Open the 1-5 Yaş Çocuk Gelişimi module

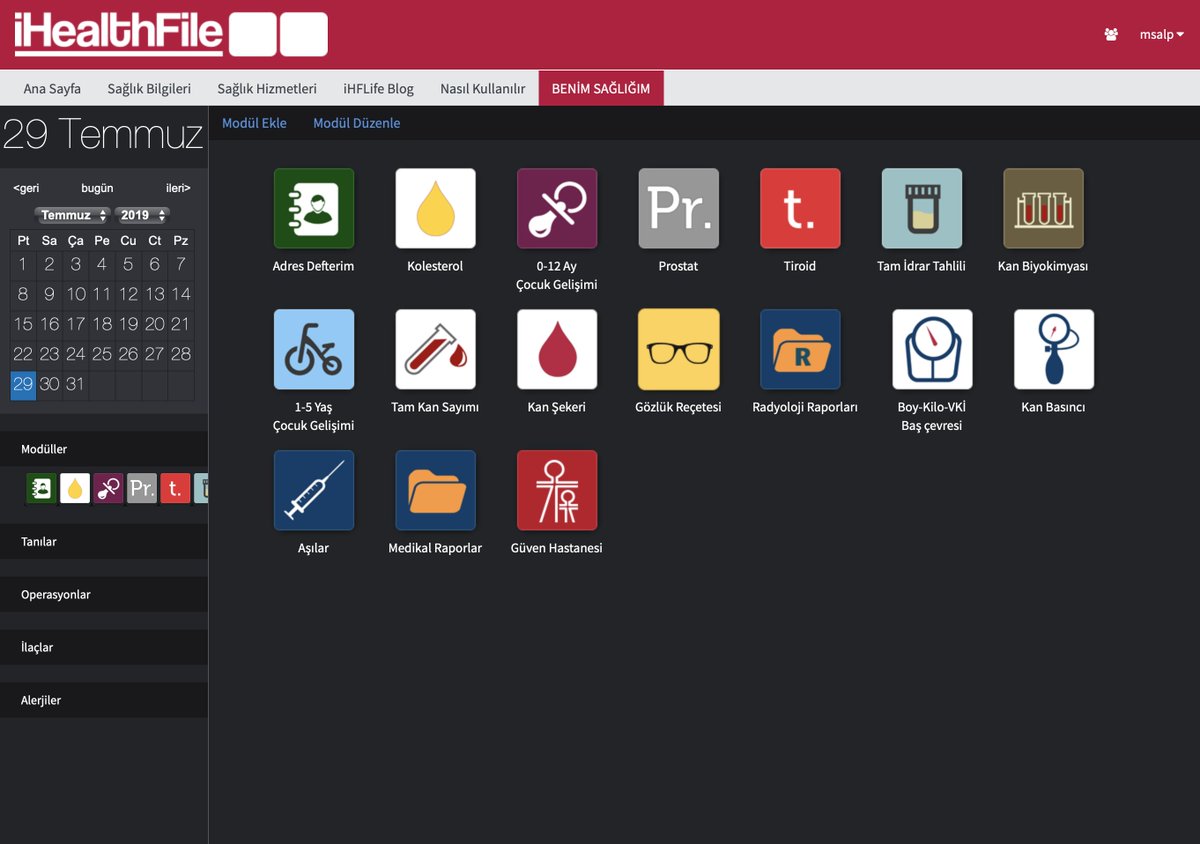pyautogui.click(x=314, y=349)
